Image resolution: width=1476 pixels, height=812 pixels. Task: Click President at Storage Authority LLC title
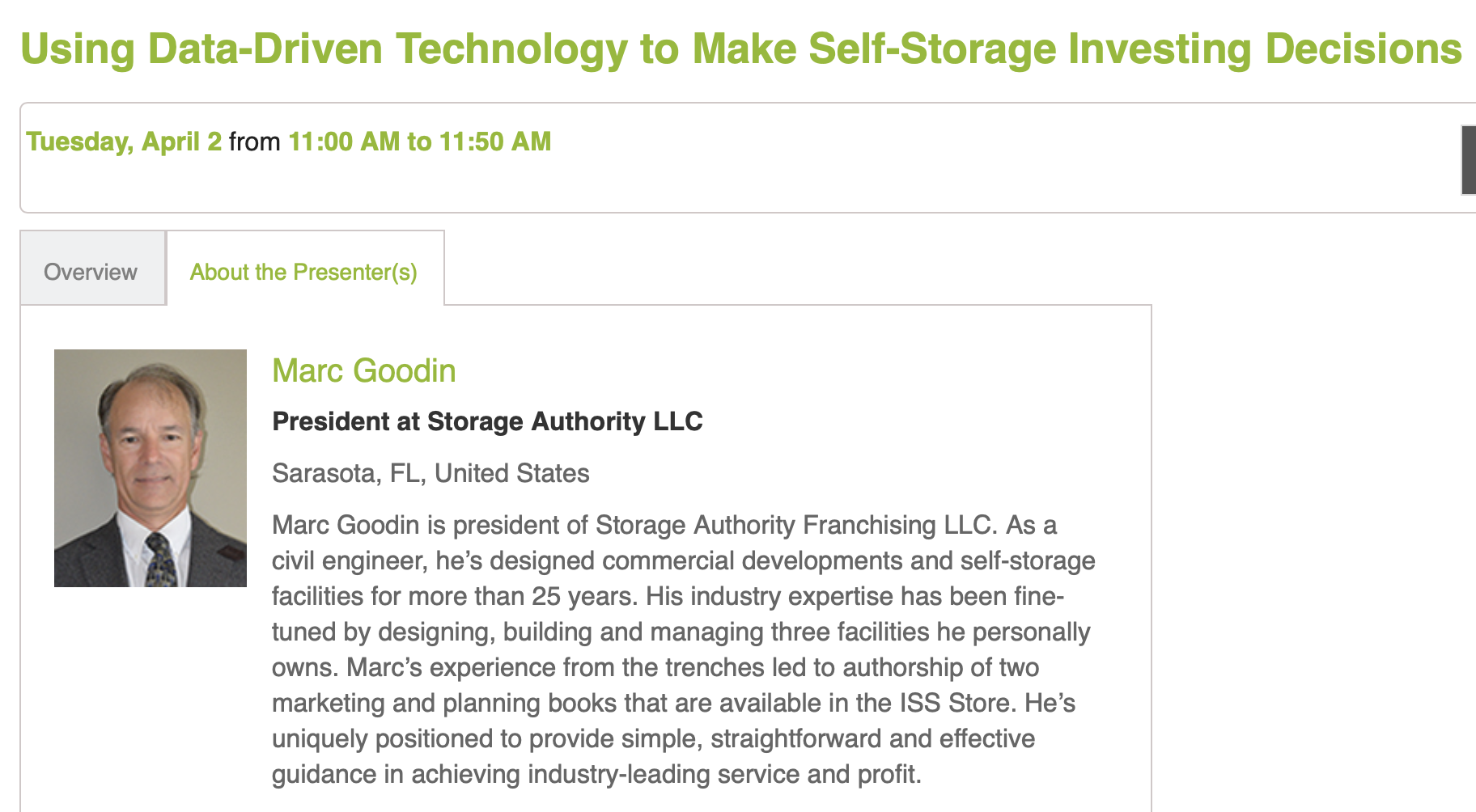coord(487,421)
